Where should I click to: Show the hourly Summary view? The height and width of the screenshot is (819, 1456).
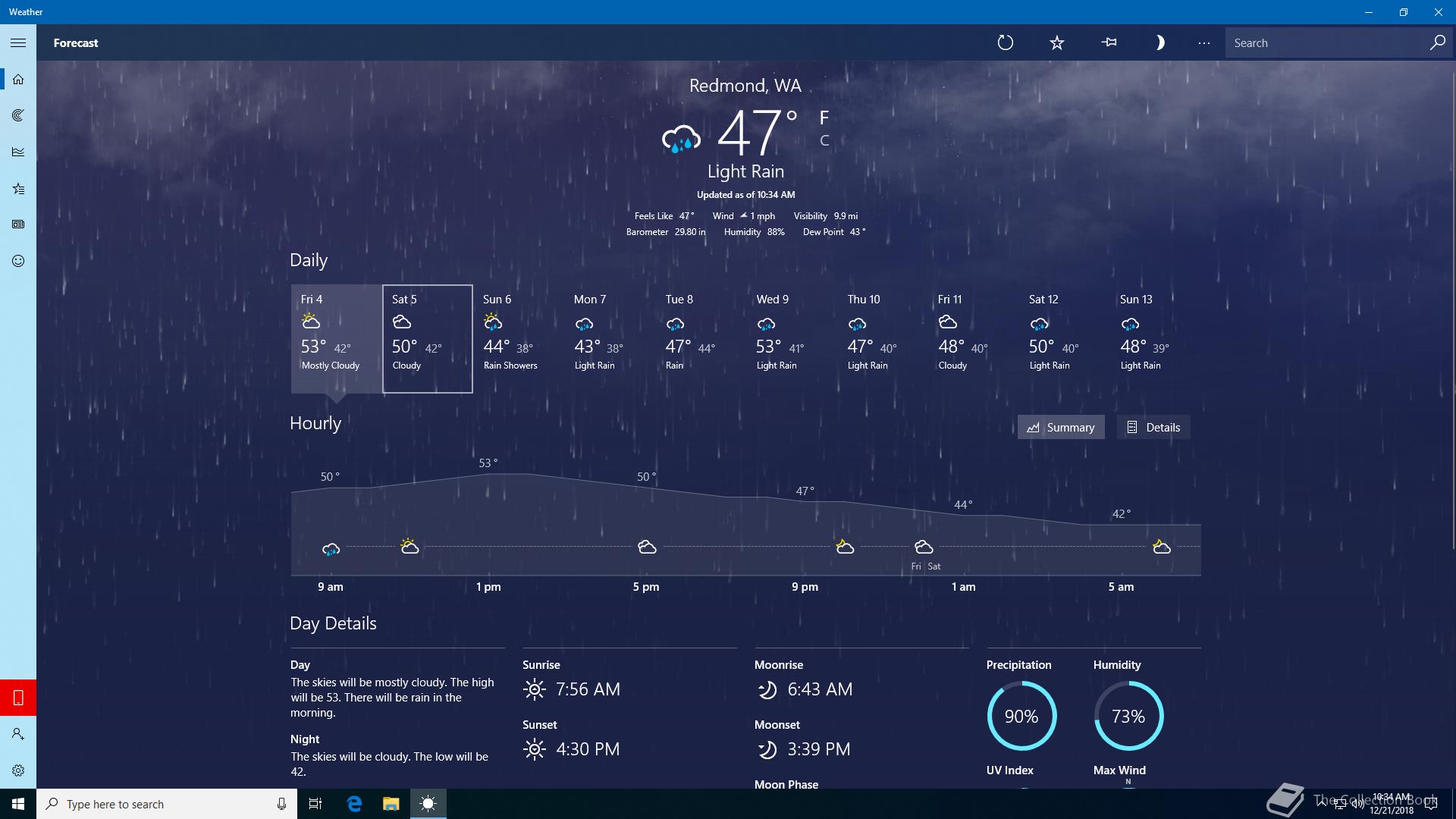(1061, 427)
